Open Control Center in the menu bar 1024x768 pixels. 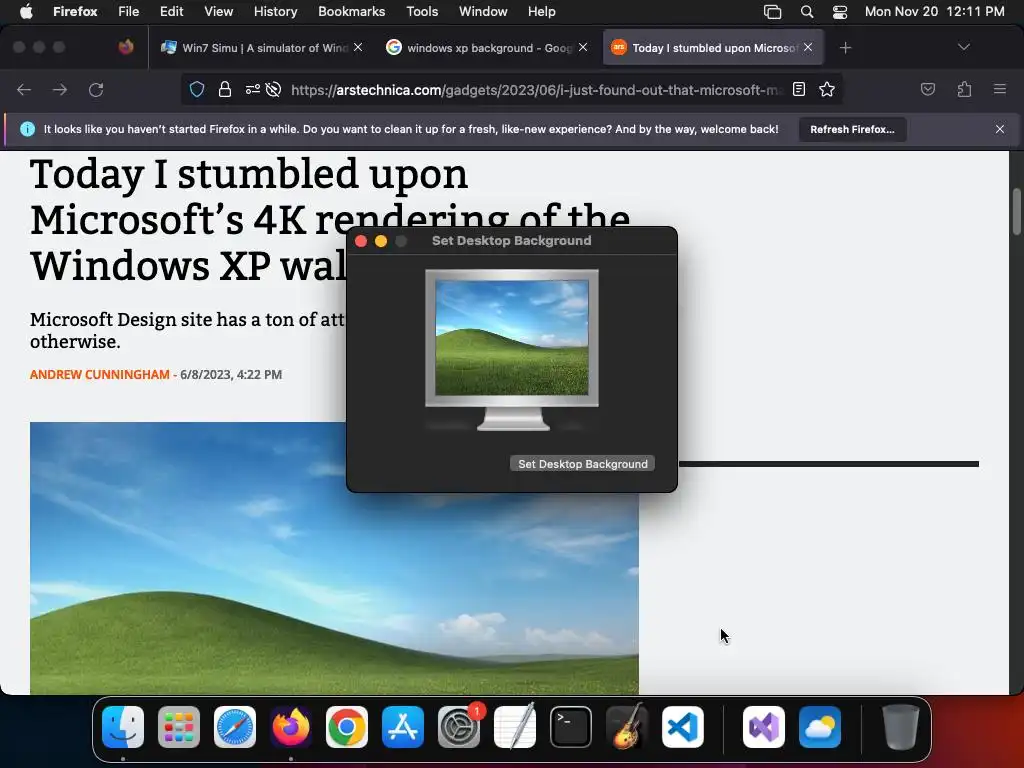coord(840,11)
